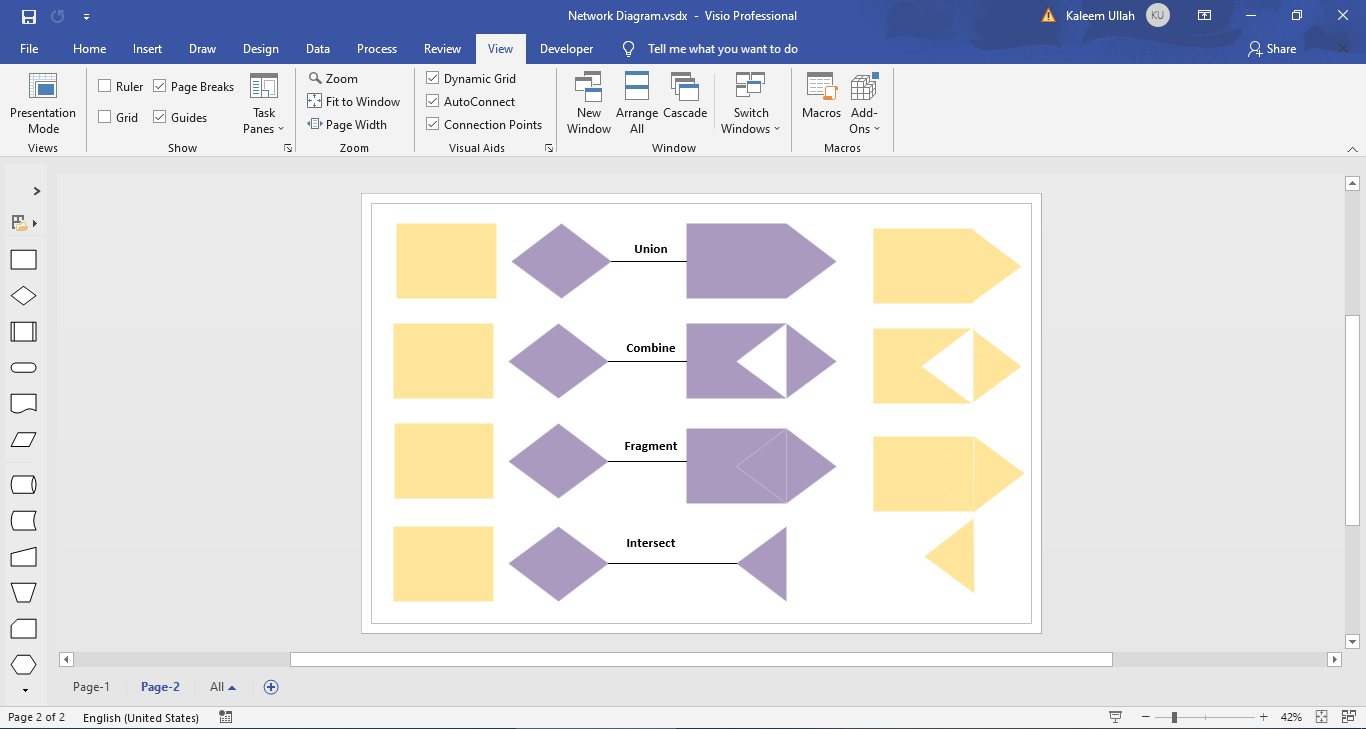Select the diamond shape in the Shapes panel
The image size is (1366, 729).
[23, 295]
